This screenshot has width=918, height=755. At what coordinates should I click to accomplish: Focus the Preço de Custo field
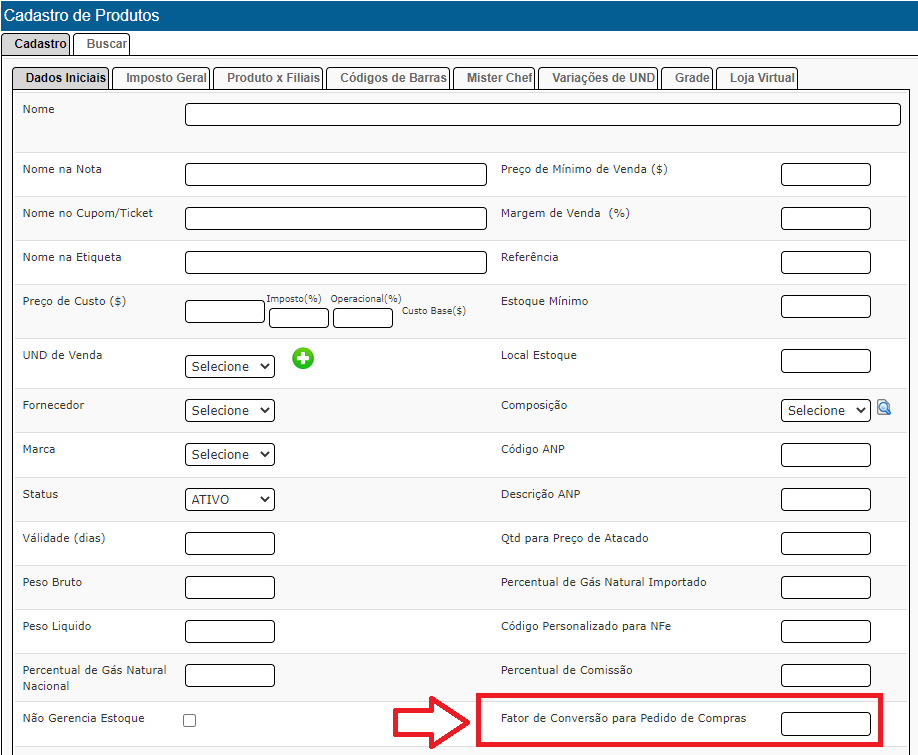click(225, 311)
